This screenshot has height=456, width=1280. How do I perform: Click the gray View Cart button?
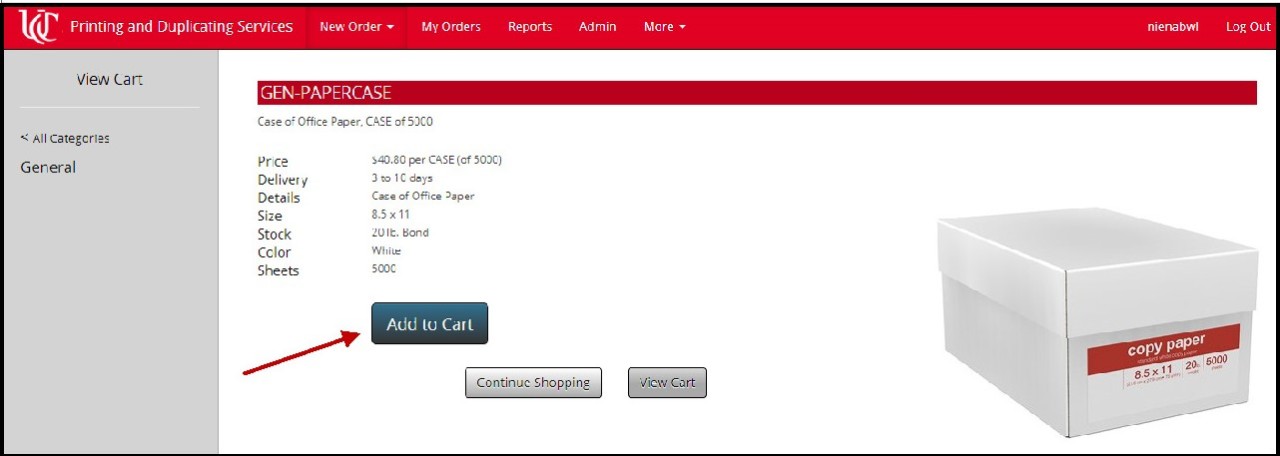[x=667, y=382]
